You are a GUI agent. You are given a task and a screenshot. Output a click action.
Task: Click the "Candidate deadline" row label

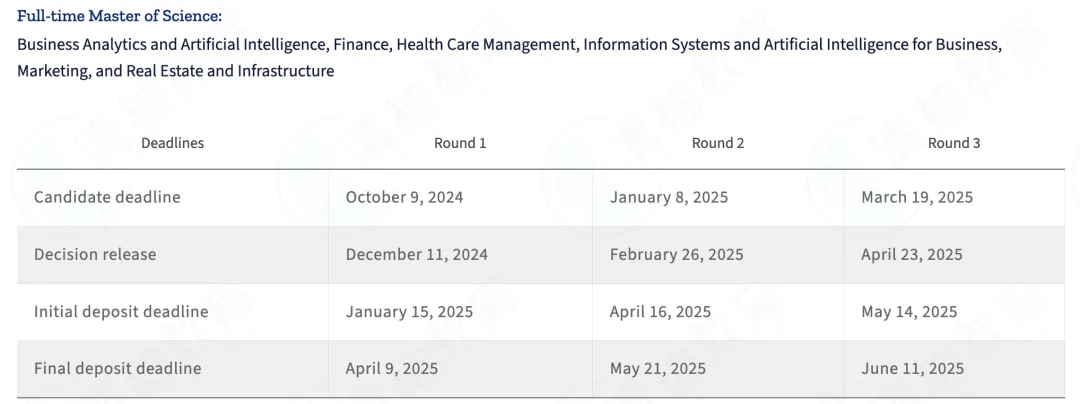click(107, 197)
